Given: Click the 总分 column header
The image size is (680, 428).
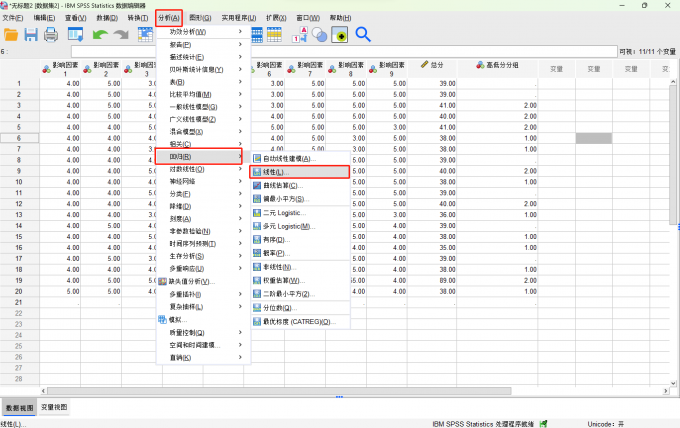Looking at the screenshot, I should 432,68.
